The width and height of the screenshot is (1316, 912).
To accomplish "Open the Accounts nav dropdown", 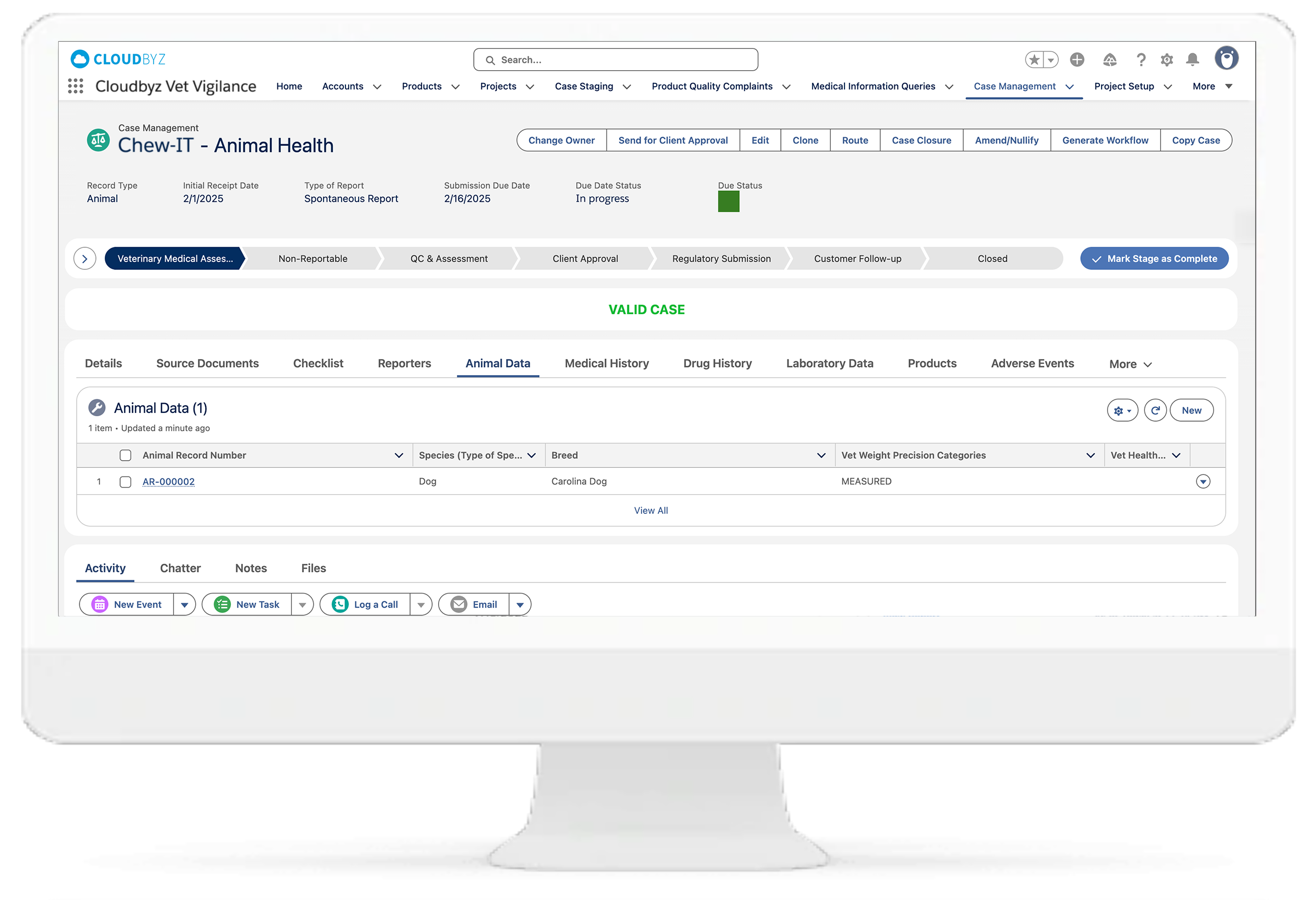I will pyautogui.click(x=377, y=87).
